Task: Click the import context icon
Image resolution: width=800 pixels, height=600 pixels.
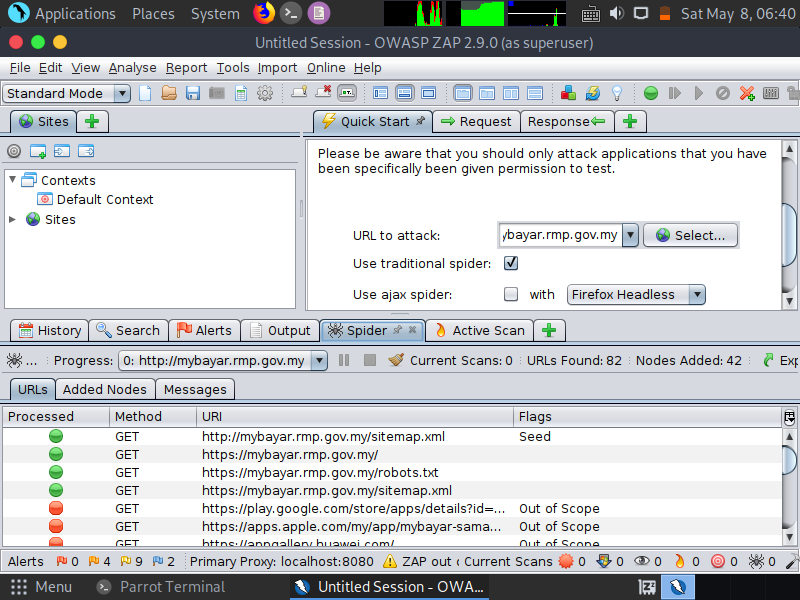Action: (62, 151)
